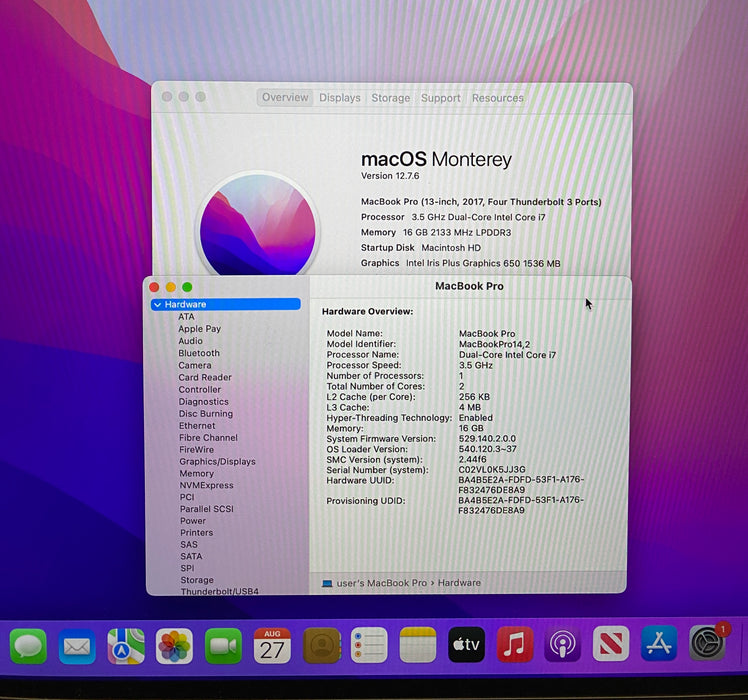Image resolution: width=748 pixels, height=700 pixels.
Task: Click 'Hardware' in the bottom path bar
Action: [x=459, y=583]
